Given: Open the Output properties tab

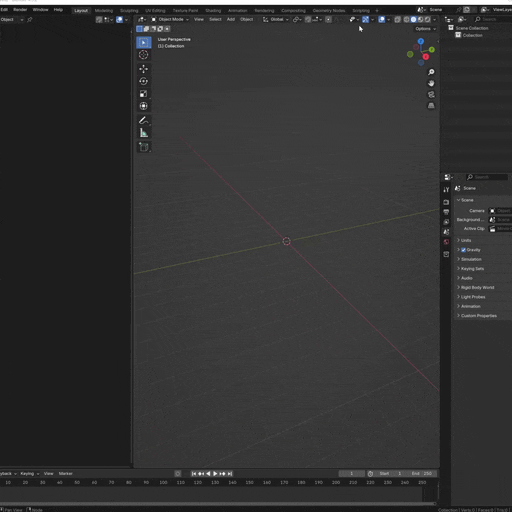Looking at the screenshot, I should (446, 212).
